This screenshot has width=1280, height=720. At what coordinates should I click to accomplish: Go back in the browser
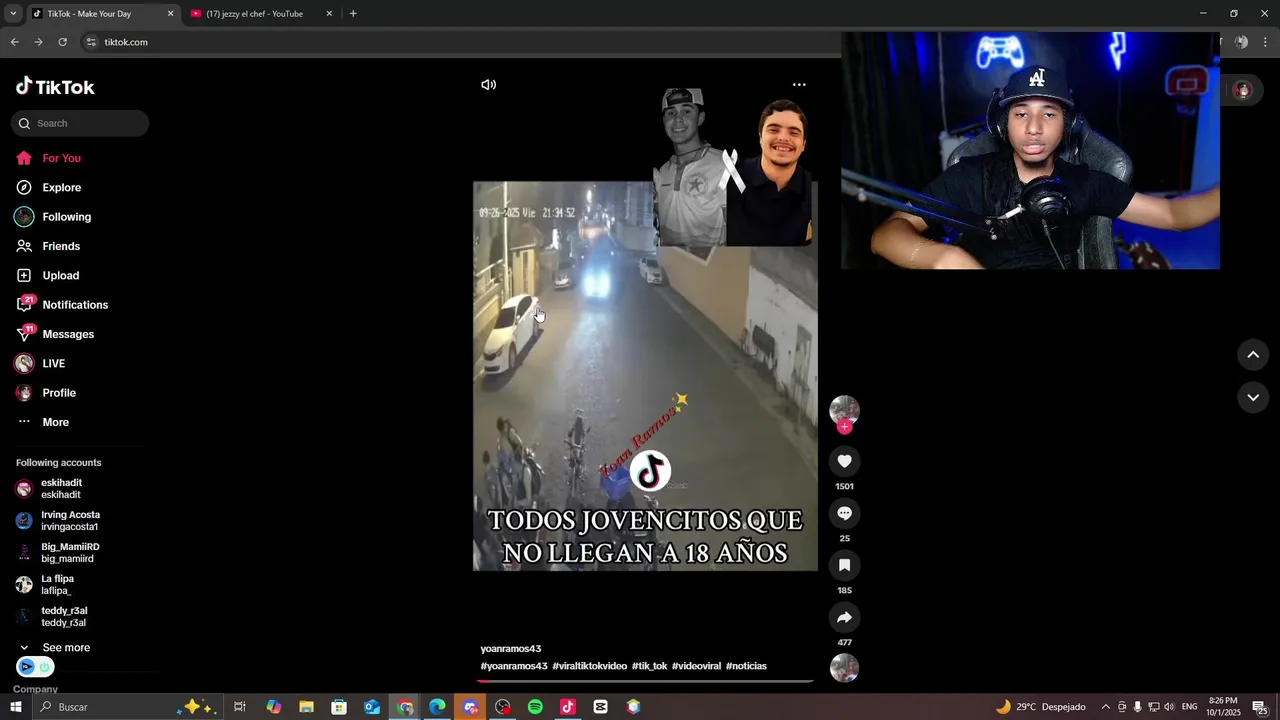point(14,42)
